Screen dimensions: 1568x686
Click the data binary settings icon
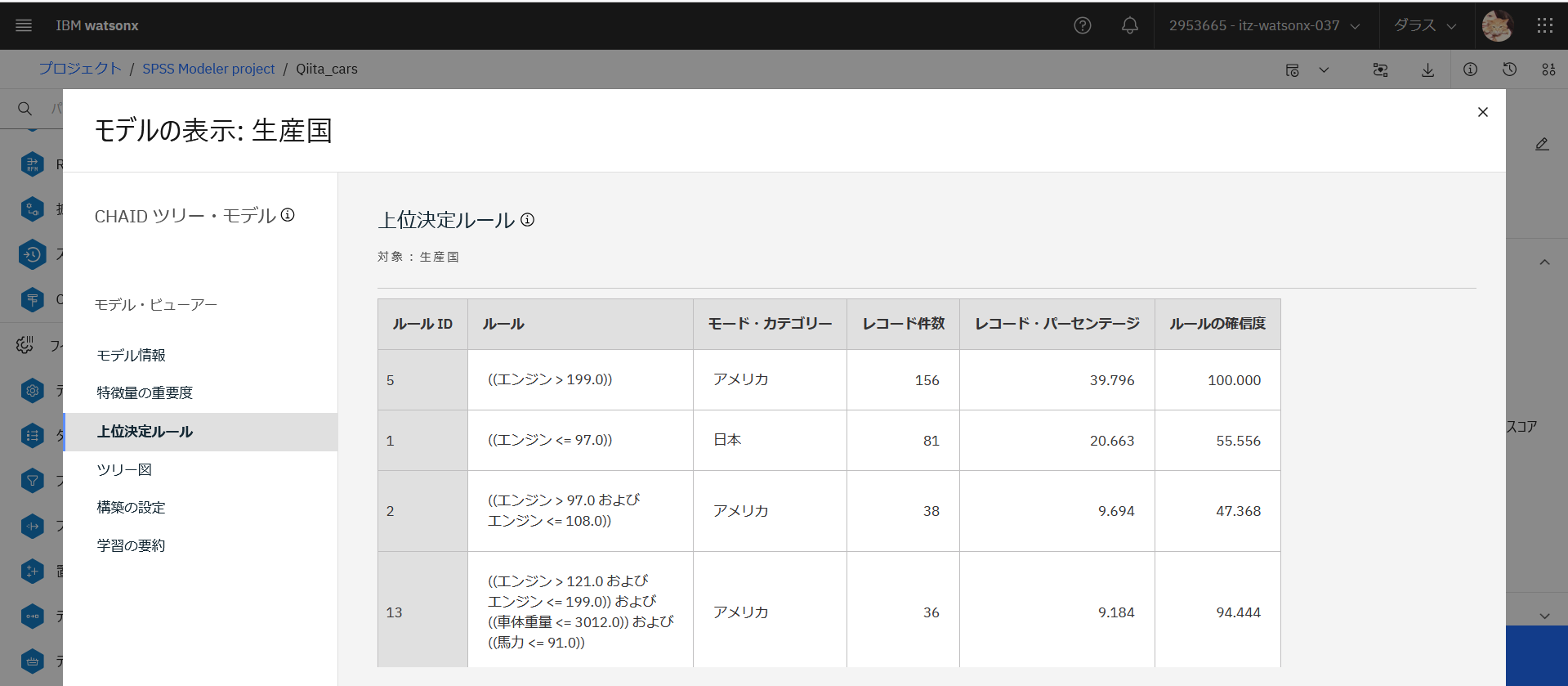point(1548,69)
